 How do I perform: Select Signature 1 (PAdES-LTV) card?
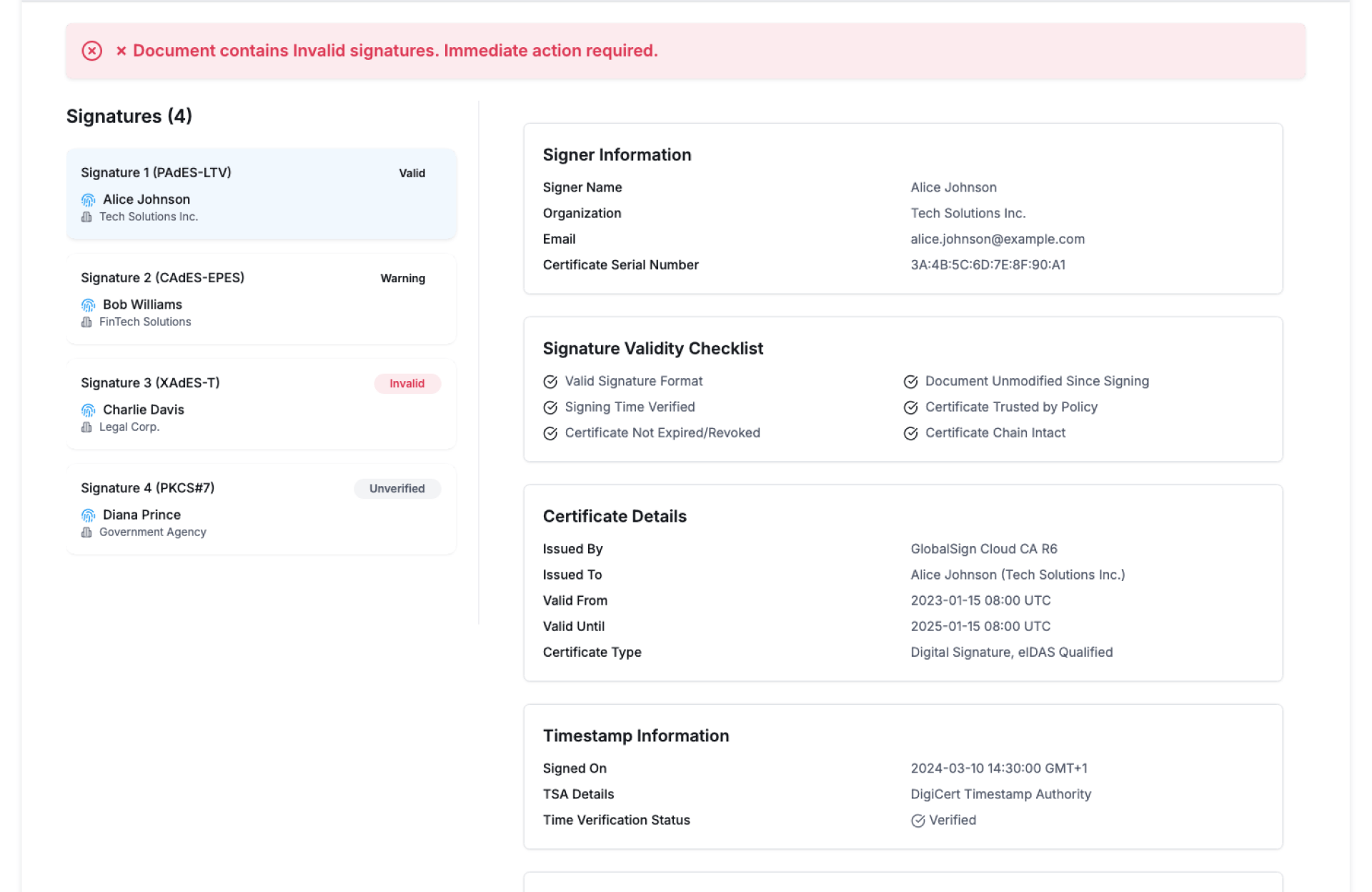261,193
